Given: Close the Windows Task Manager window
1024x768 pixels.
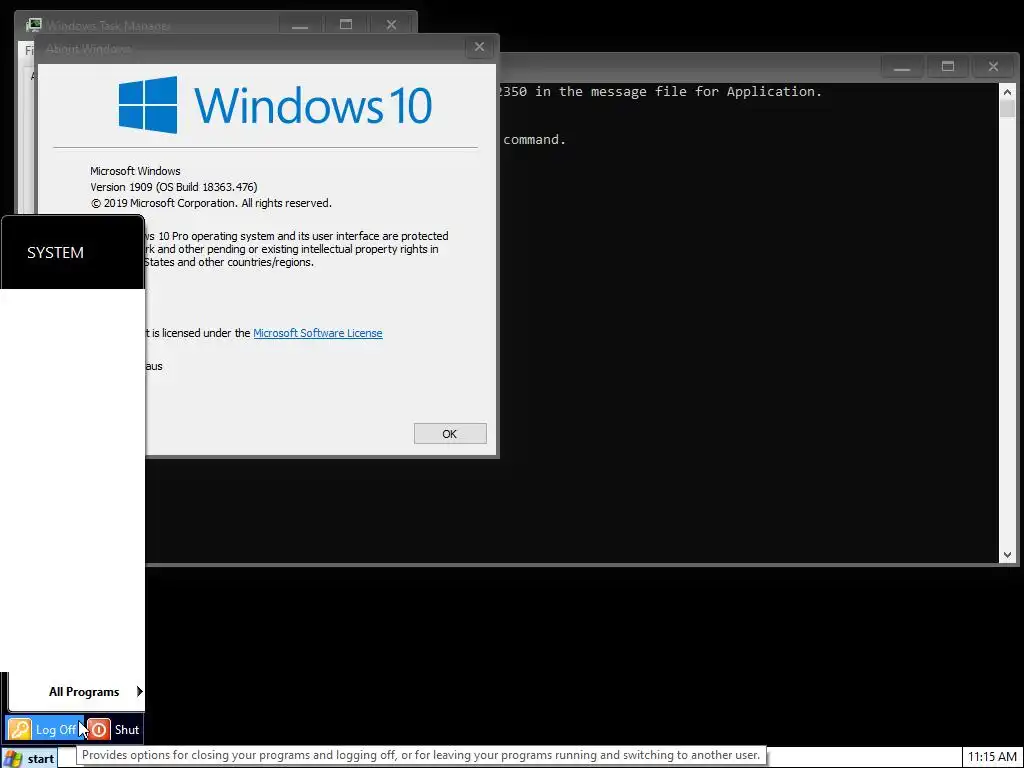Looking at the screenshot, I should (x=391, y=25).
